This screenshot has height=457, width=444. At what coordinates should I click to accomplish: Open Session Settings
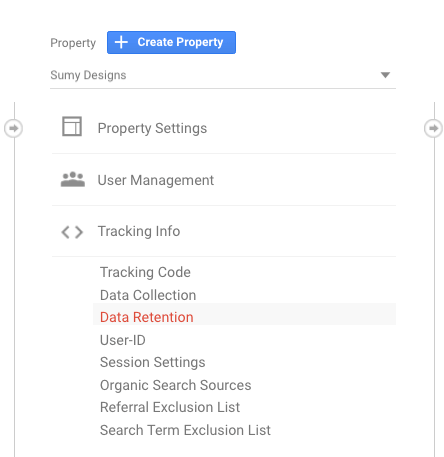click(153, 362)
